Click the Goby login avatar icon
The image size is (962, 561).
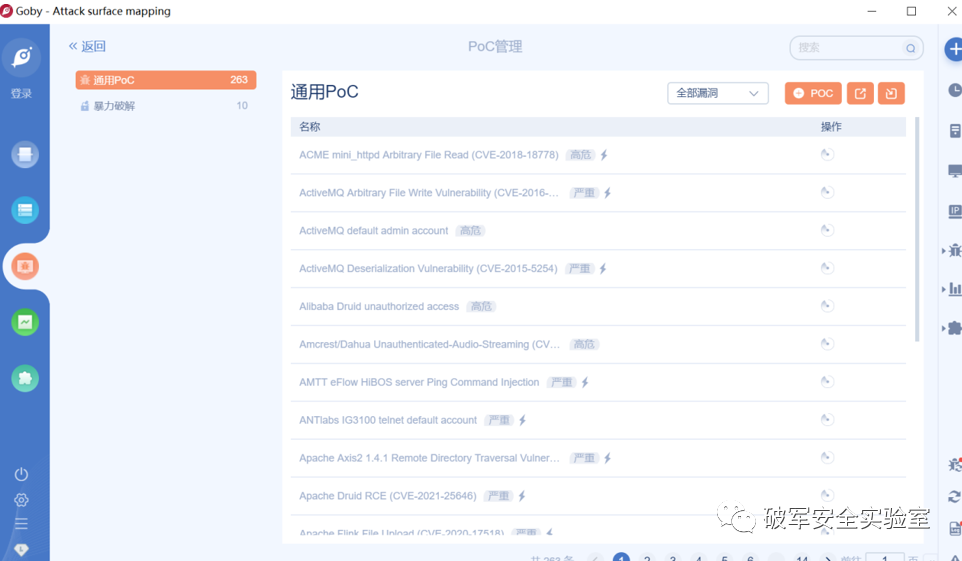point(22,56)
